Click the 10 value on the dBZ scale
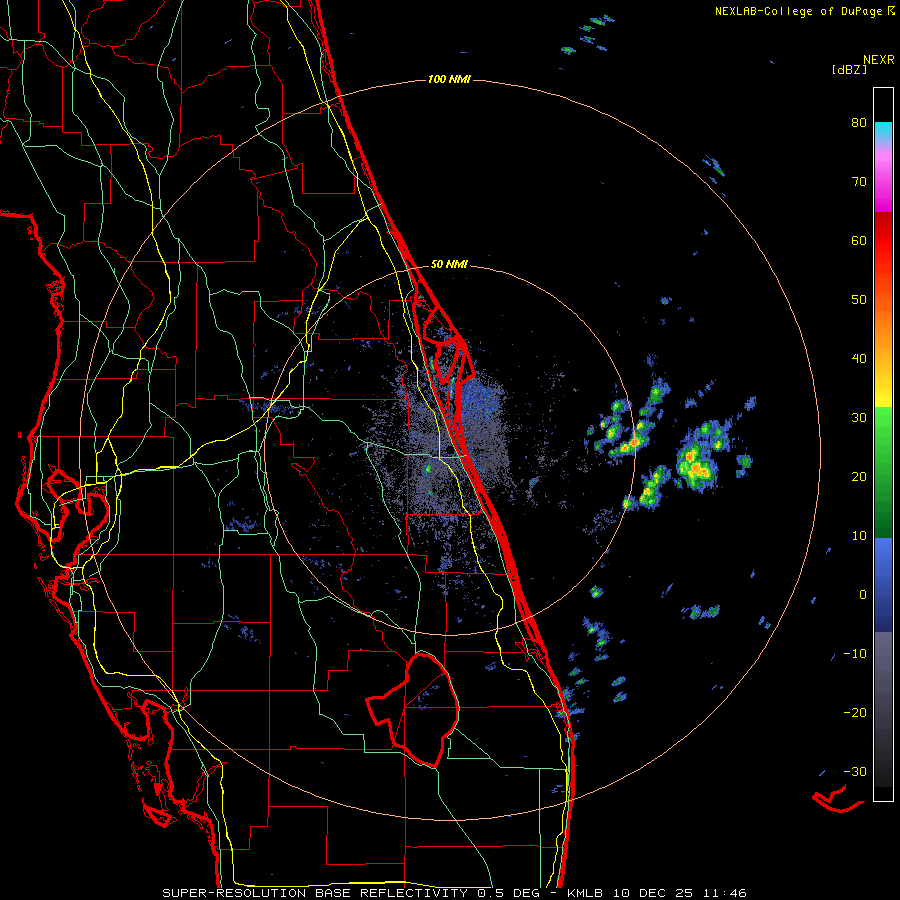This screenshot has width=900, height=900. 859,536
